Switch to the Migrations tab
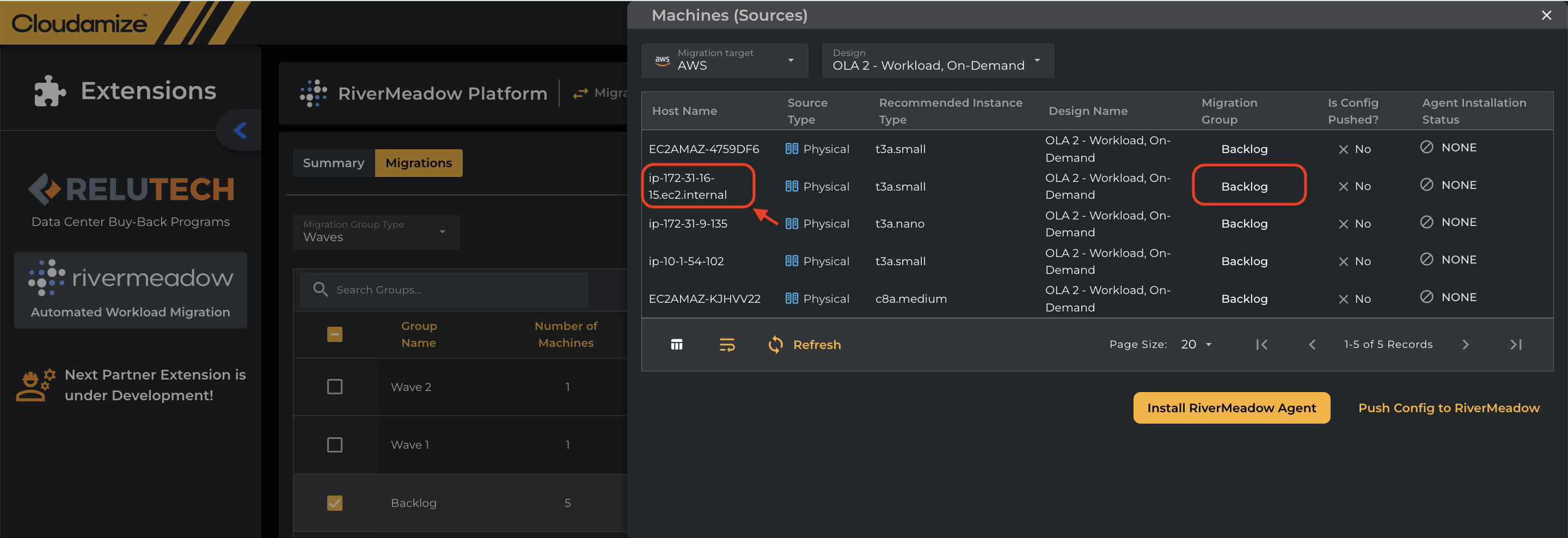 [419, 163]
